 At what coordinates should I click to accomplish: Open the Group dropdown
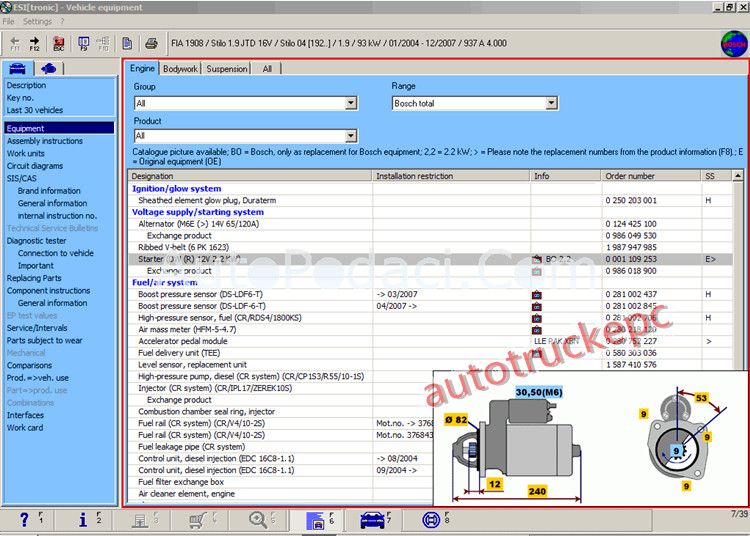coord(351,103)
